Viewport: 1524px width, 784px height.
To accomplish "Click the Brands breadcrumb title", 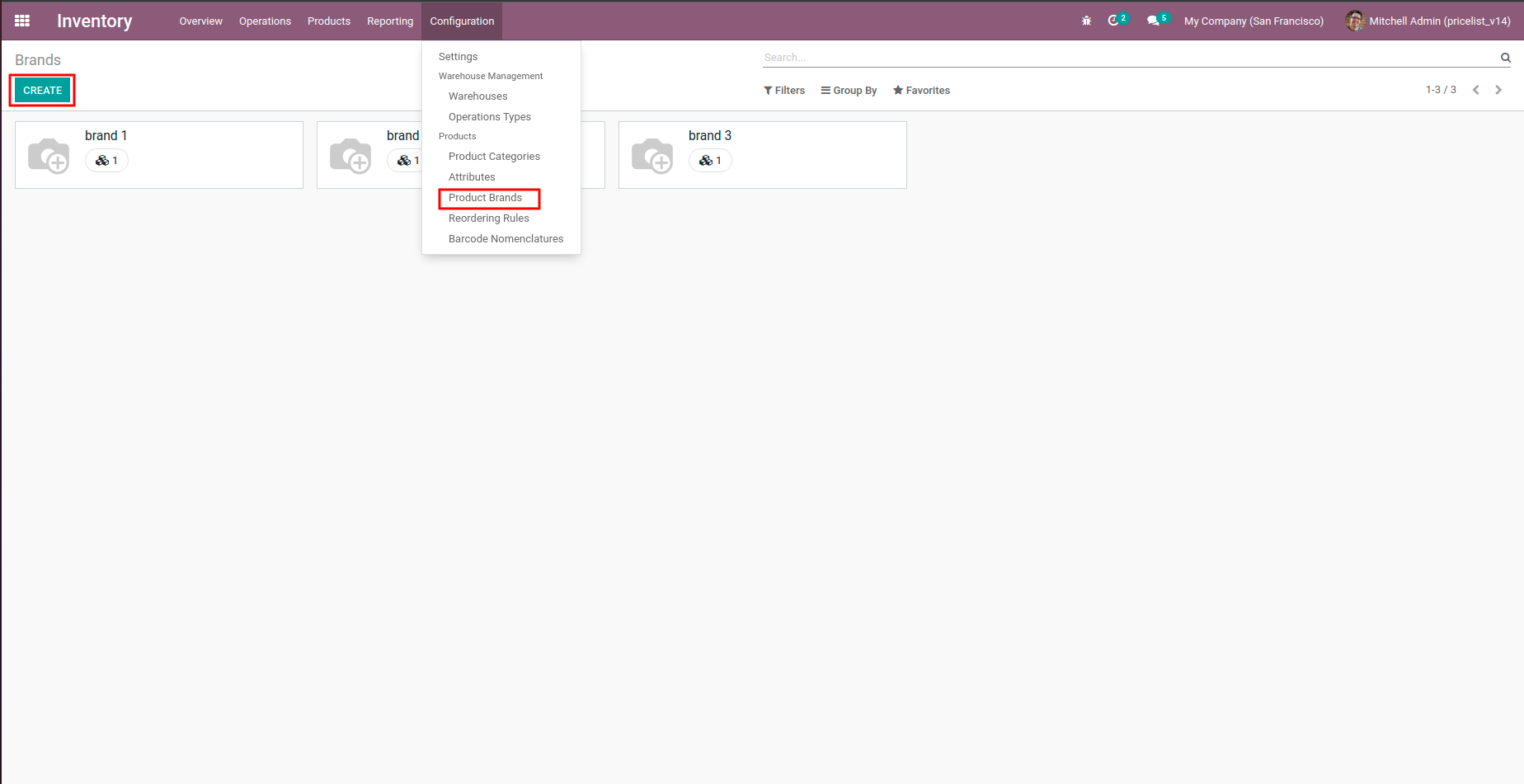I will [x=38, y=60].
